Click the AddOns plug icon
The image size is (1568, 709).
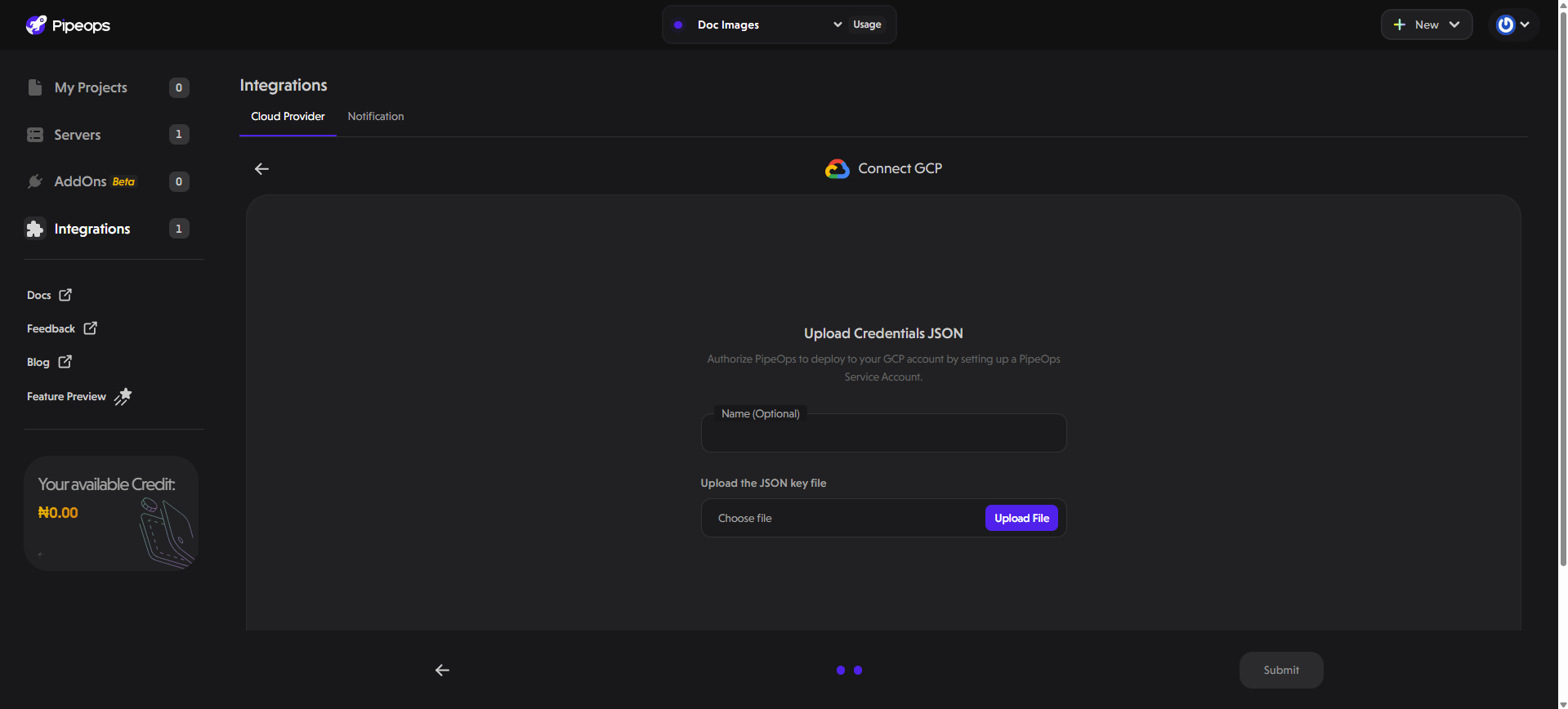point(35,181)
